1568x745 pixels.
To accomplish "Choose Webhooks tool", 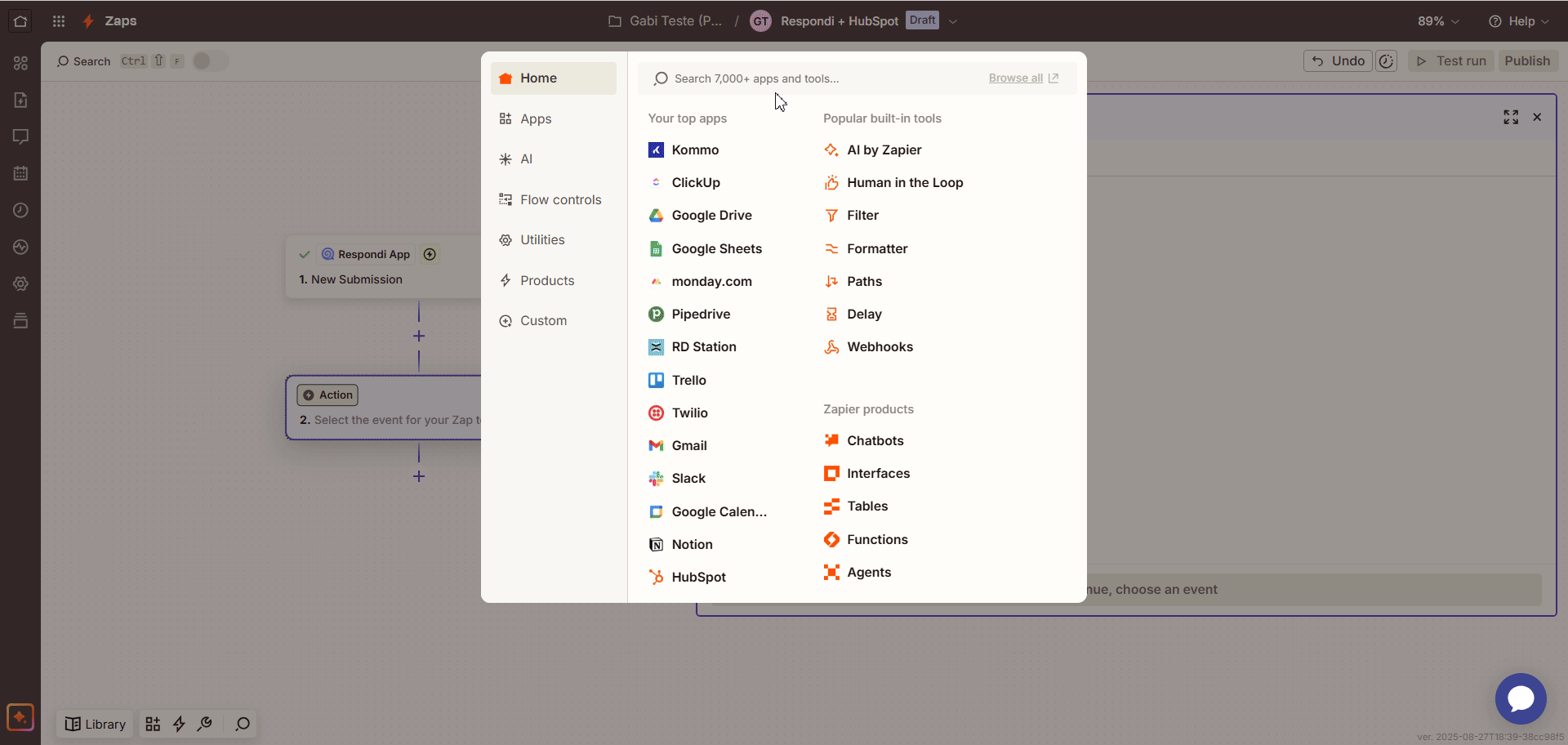I will click(x=869, y=347).
